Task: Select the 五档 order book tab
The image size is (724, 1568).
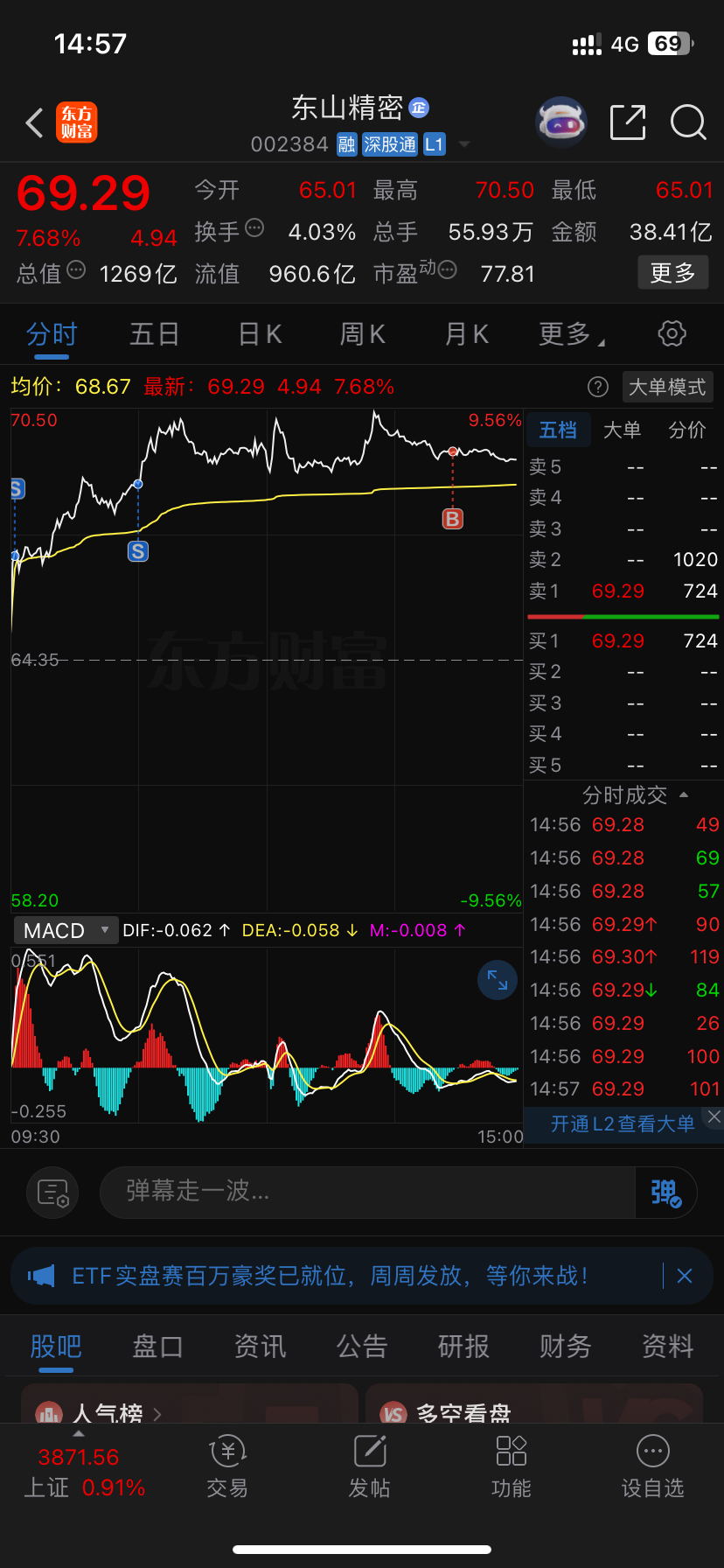Action: pos(558,430)
